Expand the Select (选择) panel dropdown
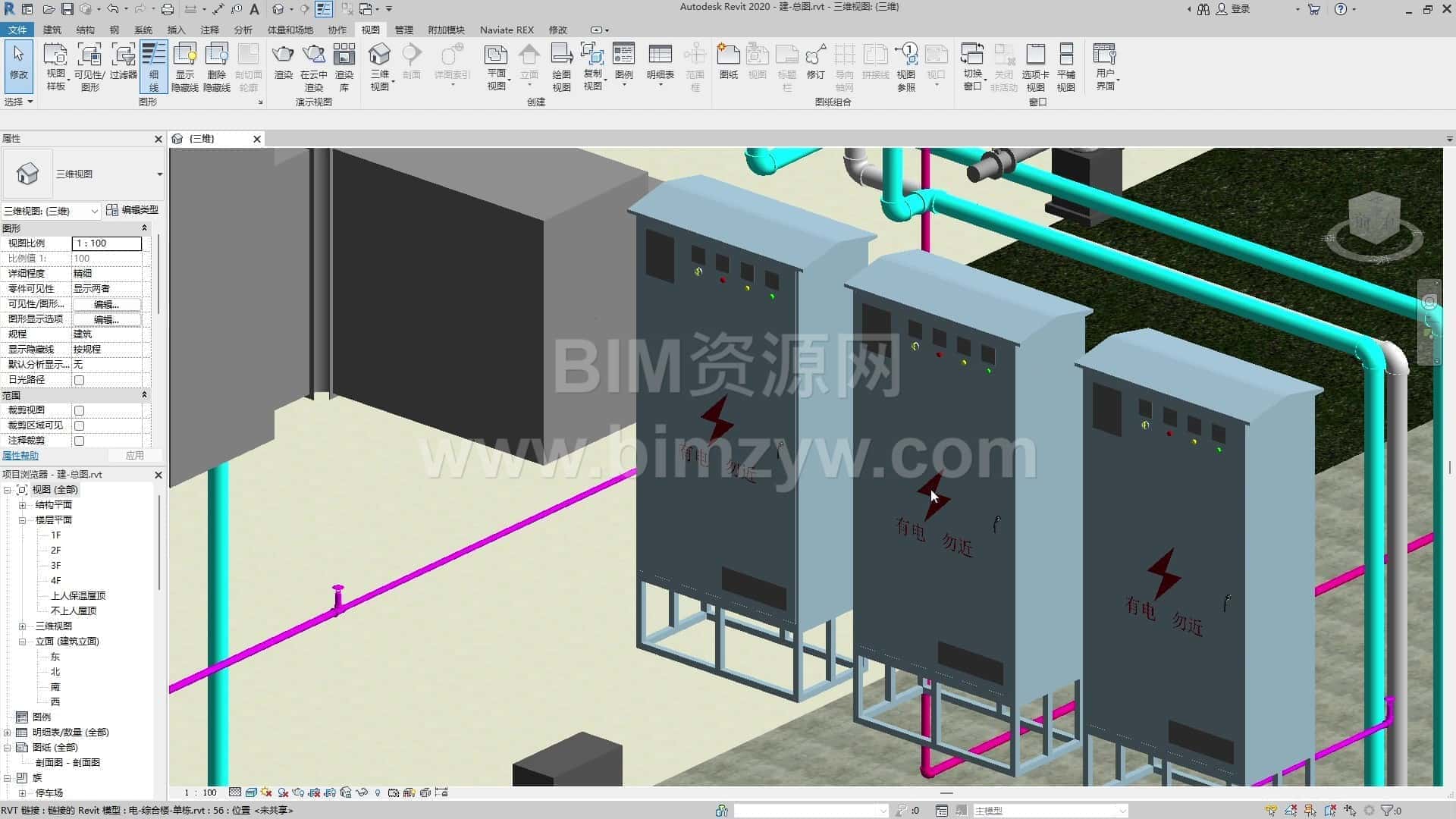This screenshot has width=1456, height=819. (19, 102)
